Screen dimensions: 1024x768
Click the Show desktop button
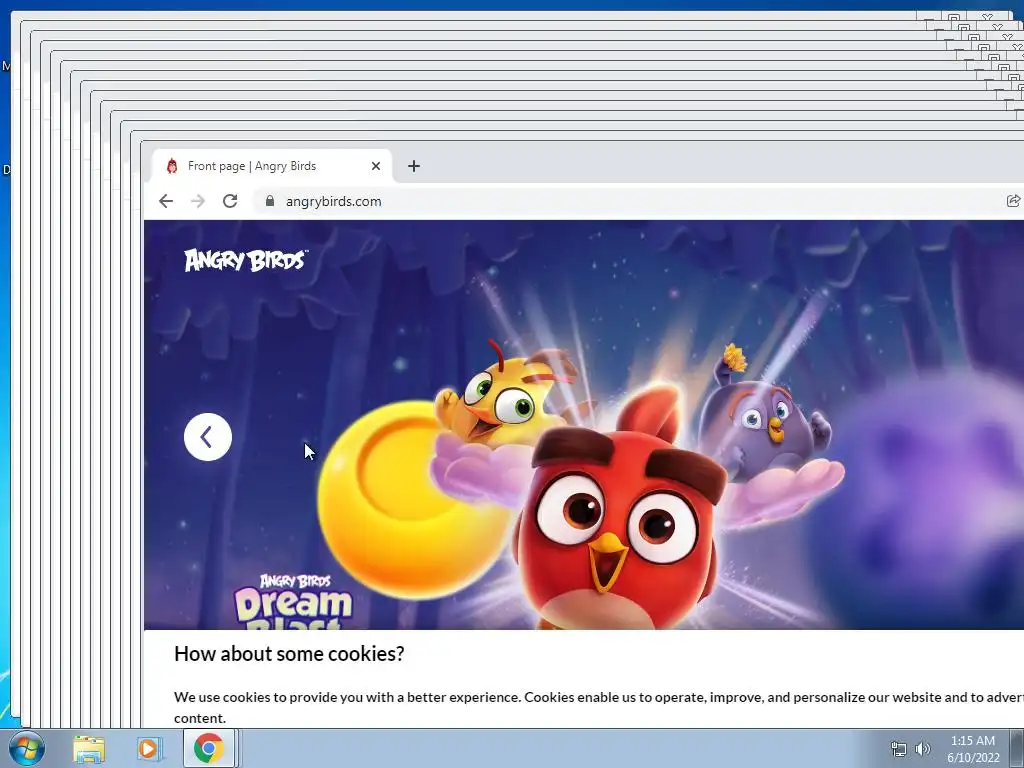point(1017,748)
